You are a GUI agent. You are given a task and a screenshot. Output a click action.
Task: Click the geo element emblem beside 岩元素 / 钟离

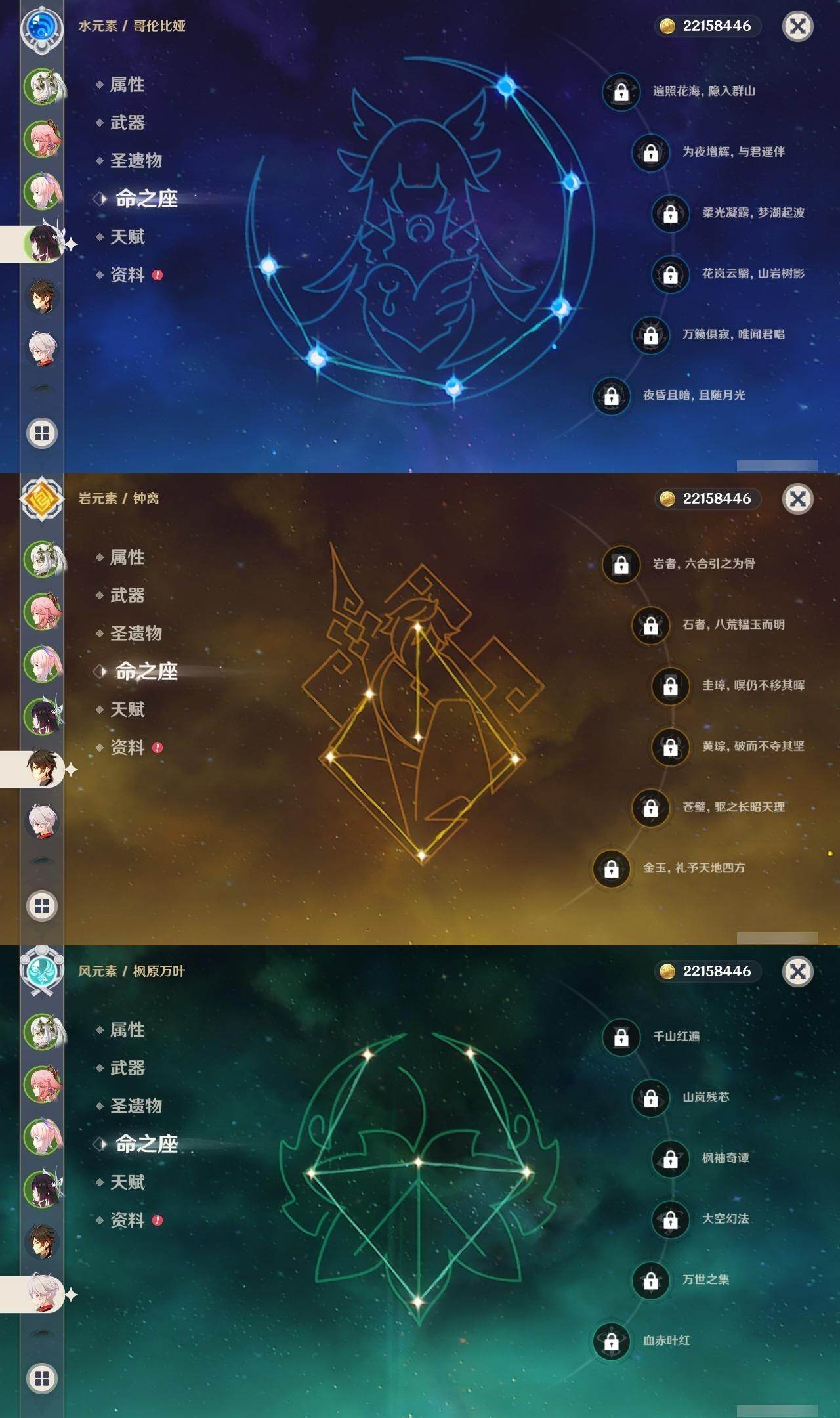click(42, 499)
